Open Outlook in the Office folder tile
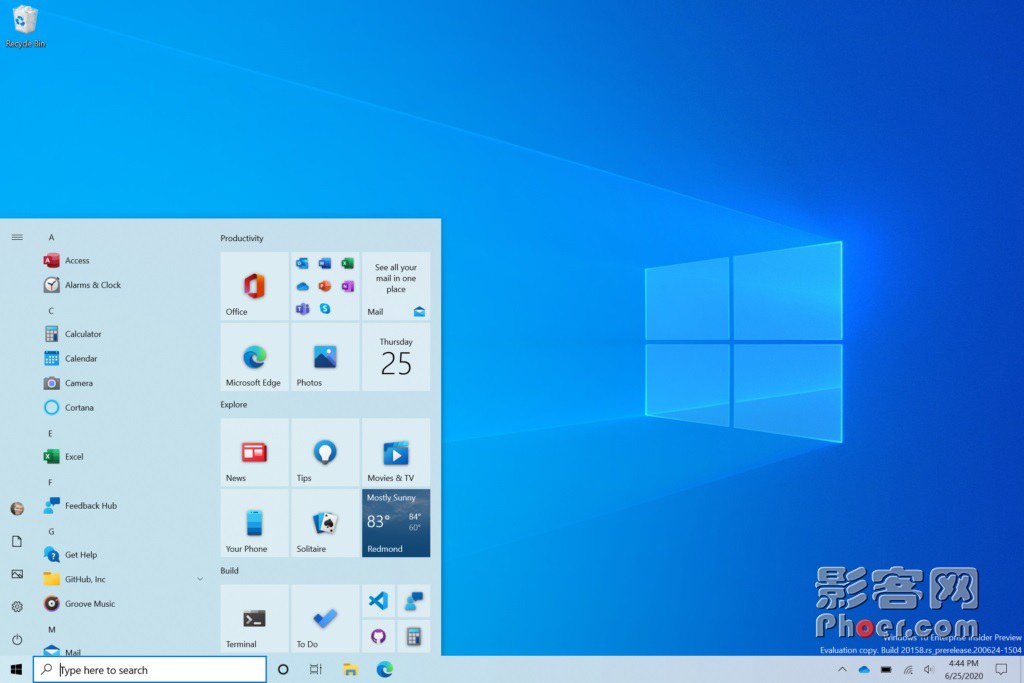 tap(302, 263)
